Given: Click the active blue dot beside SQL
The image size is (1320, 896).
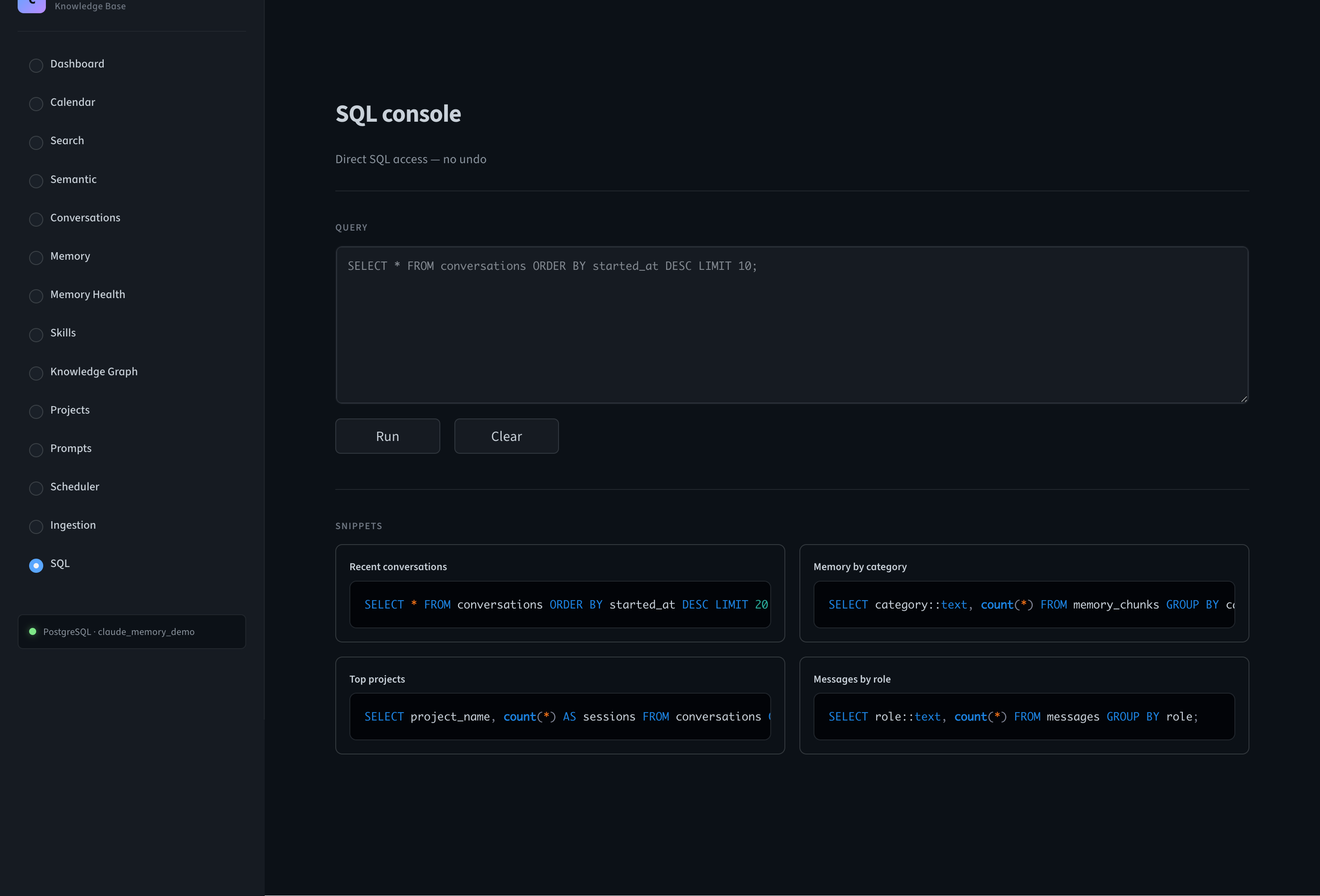Looking at the screenshot, I should [36, 566].
